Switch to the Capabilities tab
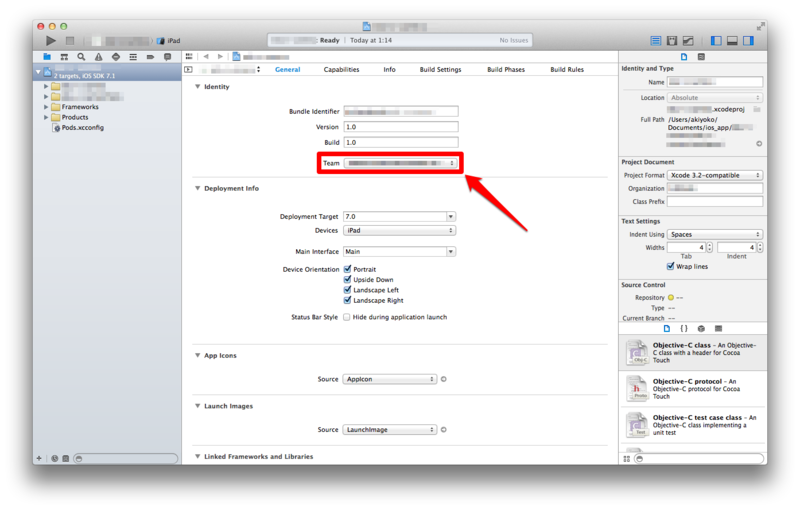The image size is (800, 510). point(341,69)
